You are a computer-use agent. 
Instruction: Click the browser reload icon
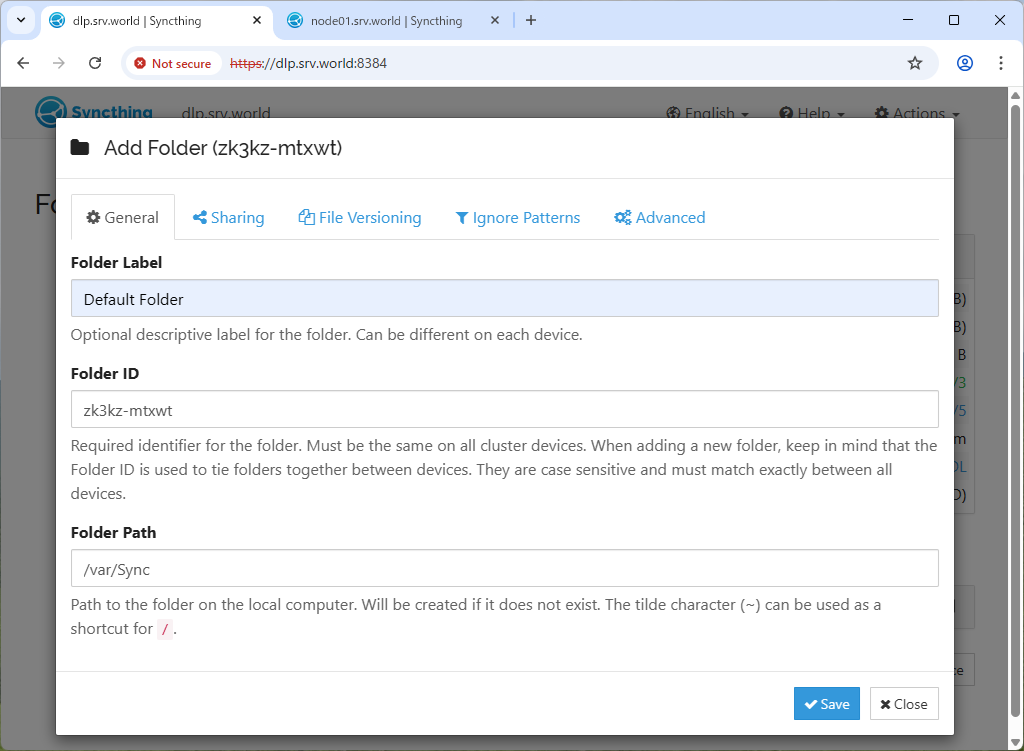click(x=95, y=63)
